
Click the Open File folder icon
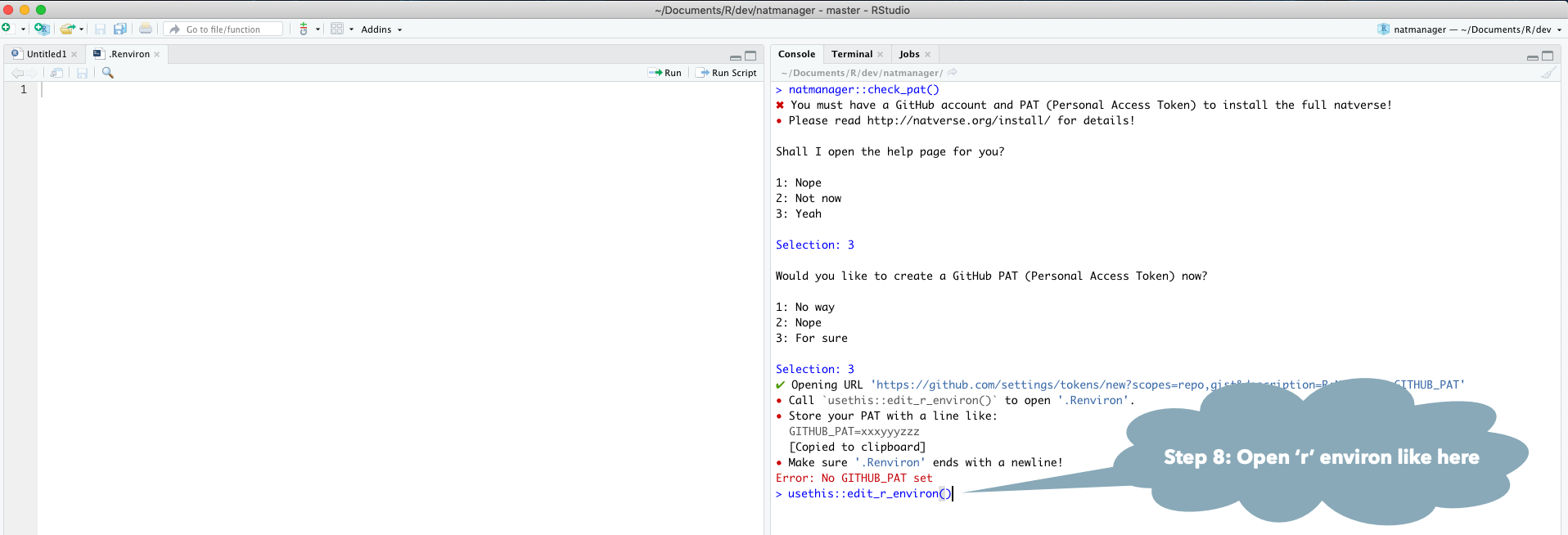pos(67,29)
